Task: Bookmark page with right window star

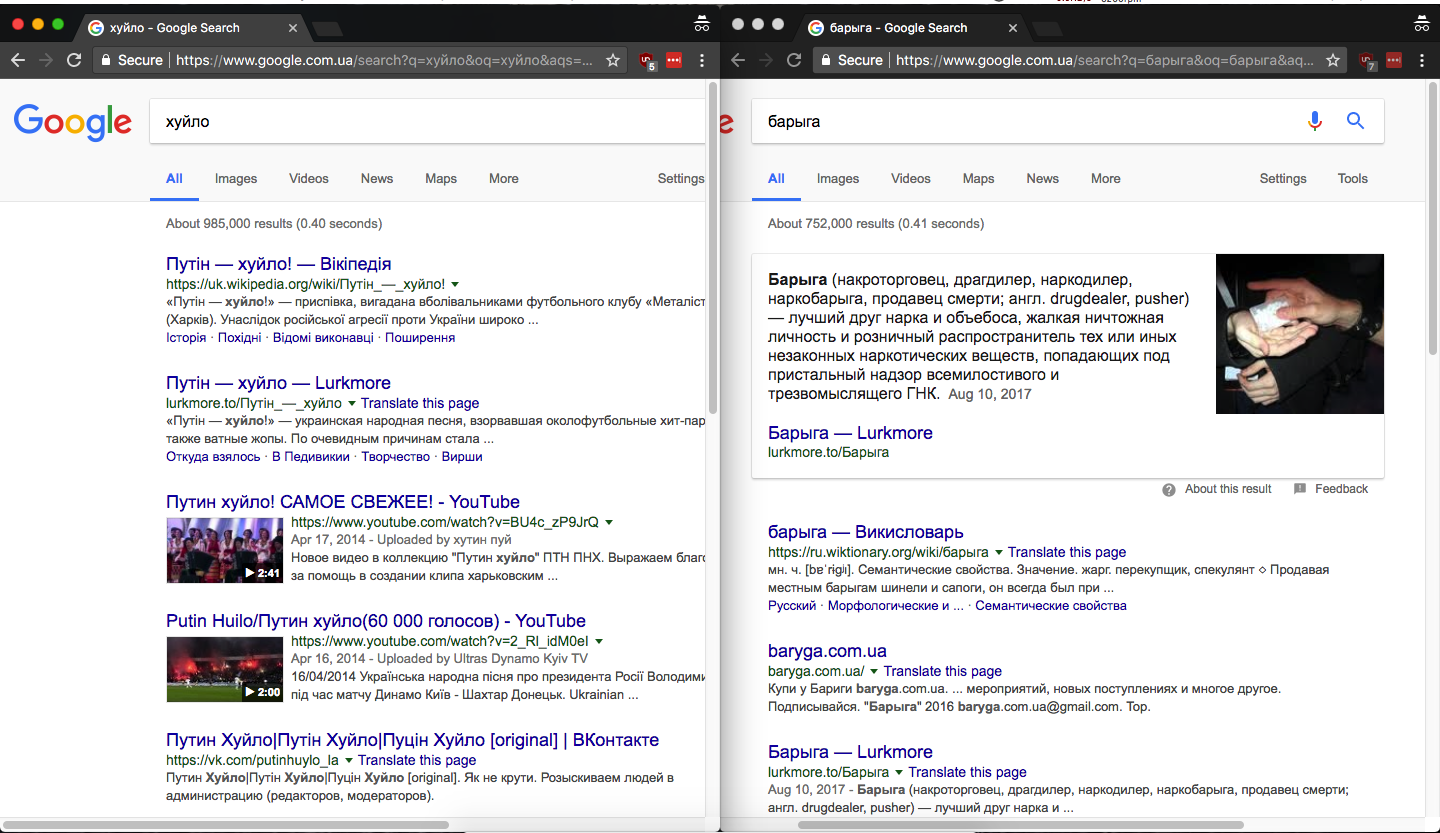Action: pyautogui.click(x=1333, y=60)
